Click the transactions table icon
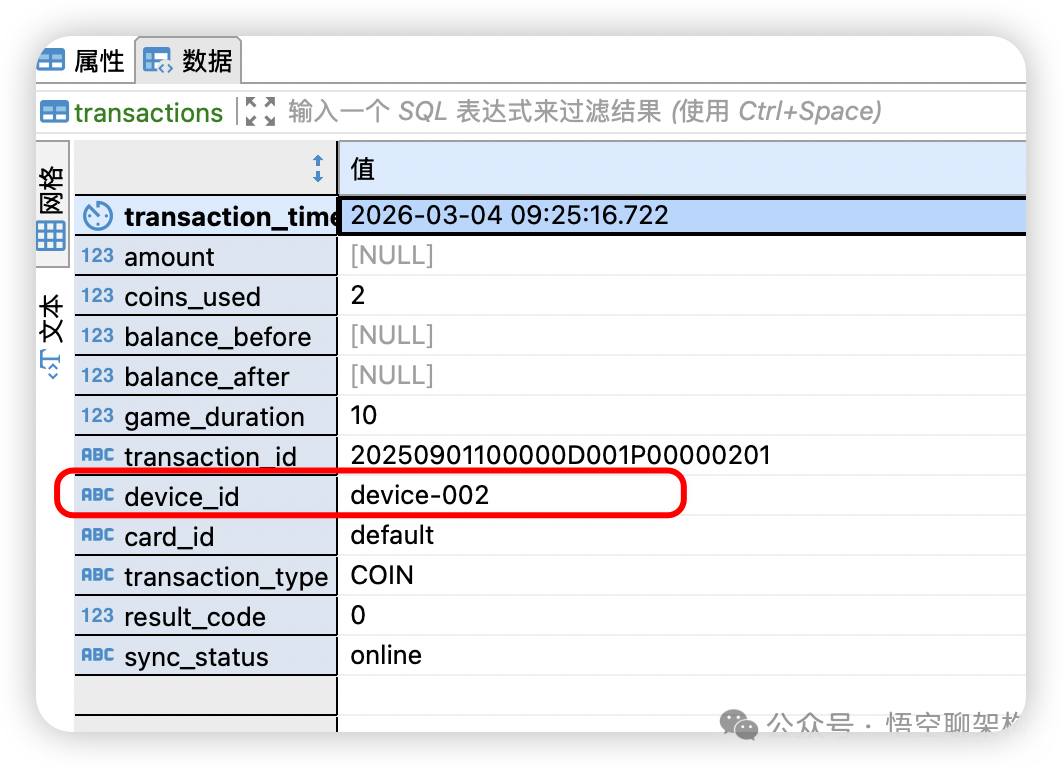Image resolution: width=1062 pixels, height=768 pixels. pos(54,112)
